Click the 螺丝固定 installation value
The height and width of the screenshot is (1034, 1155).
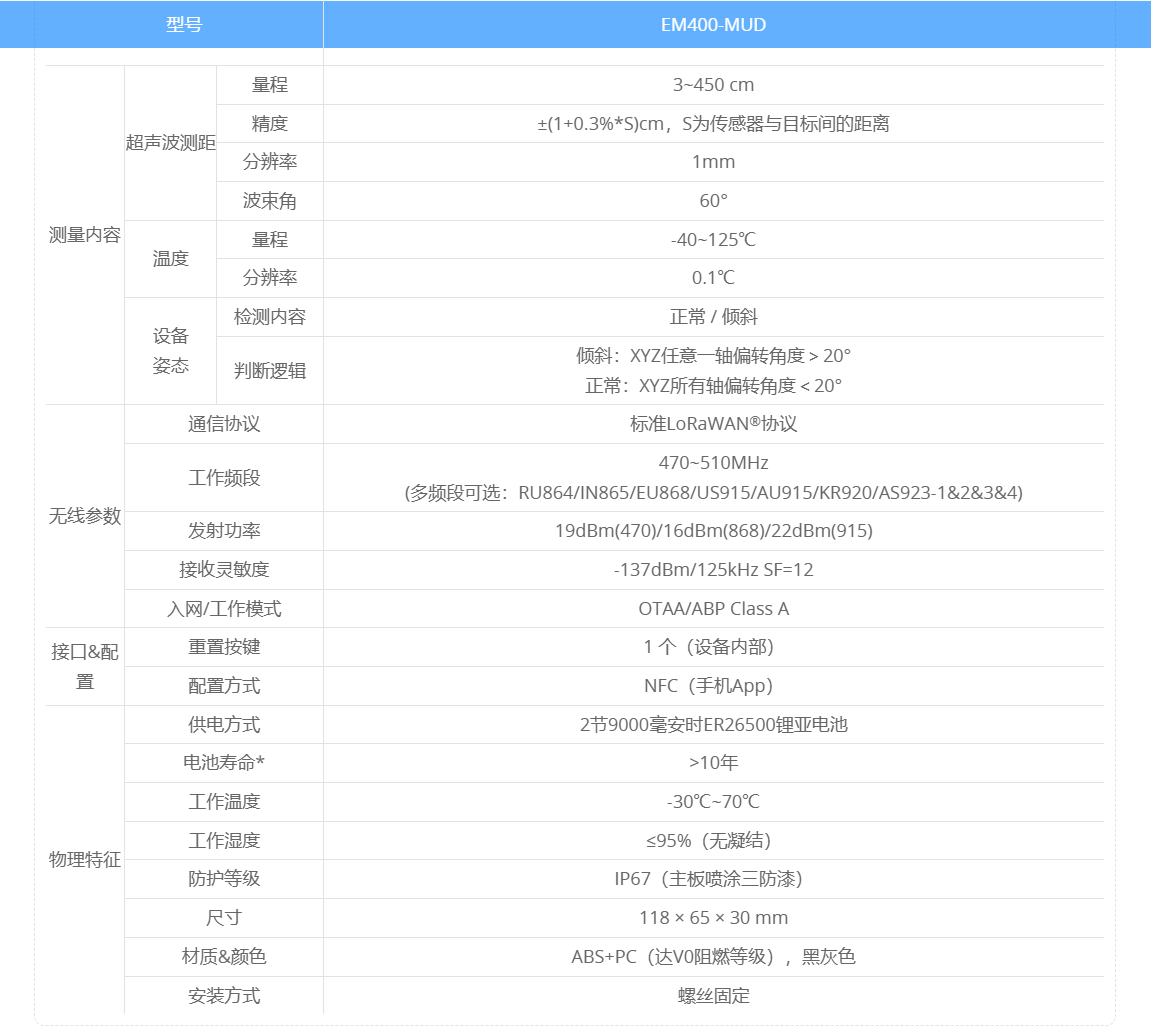point(713,996)
